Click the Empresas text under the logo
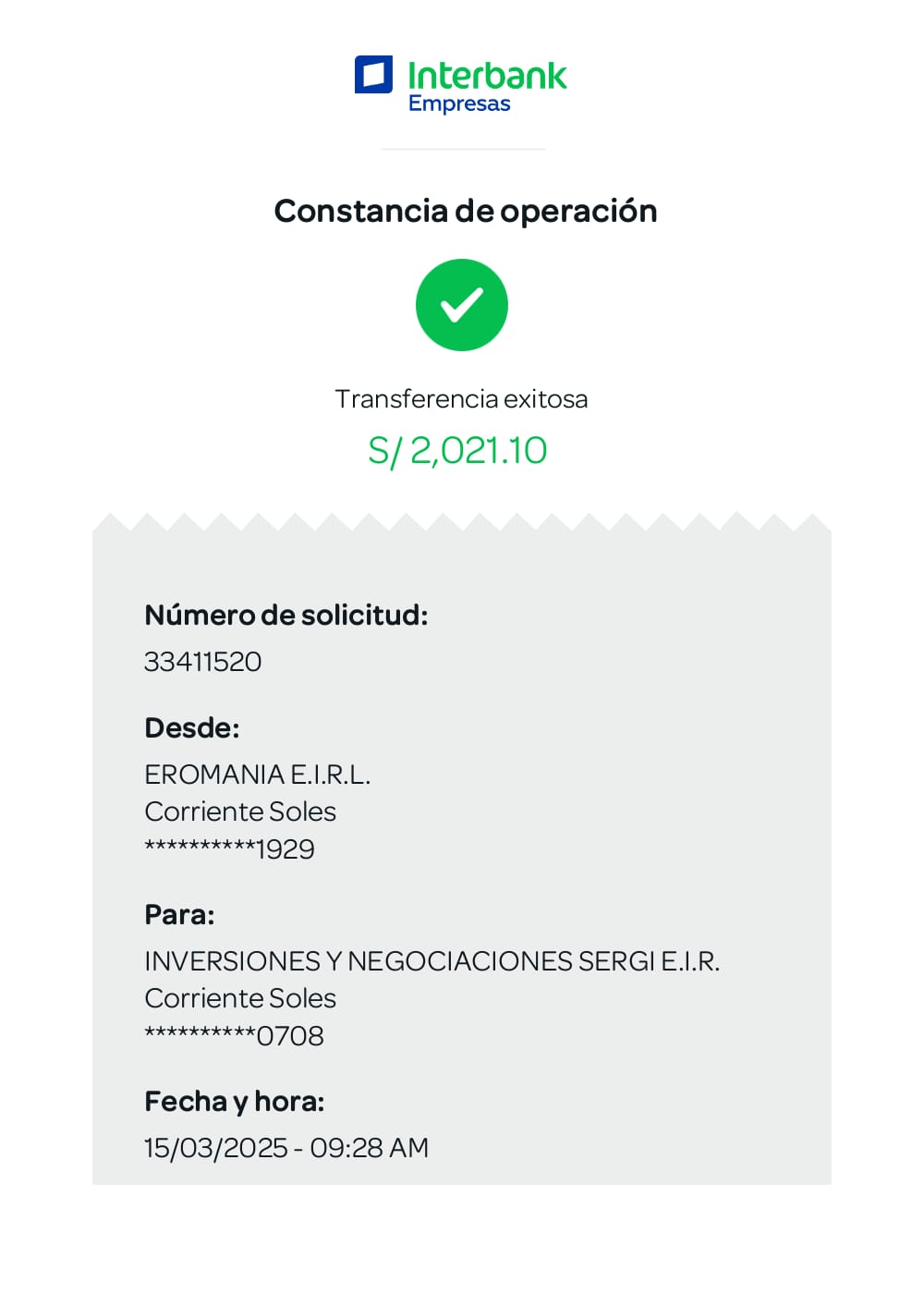This screenshot has width=924, height=1294. [x=459, y=104]
